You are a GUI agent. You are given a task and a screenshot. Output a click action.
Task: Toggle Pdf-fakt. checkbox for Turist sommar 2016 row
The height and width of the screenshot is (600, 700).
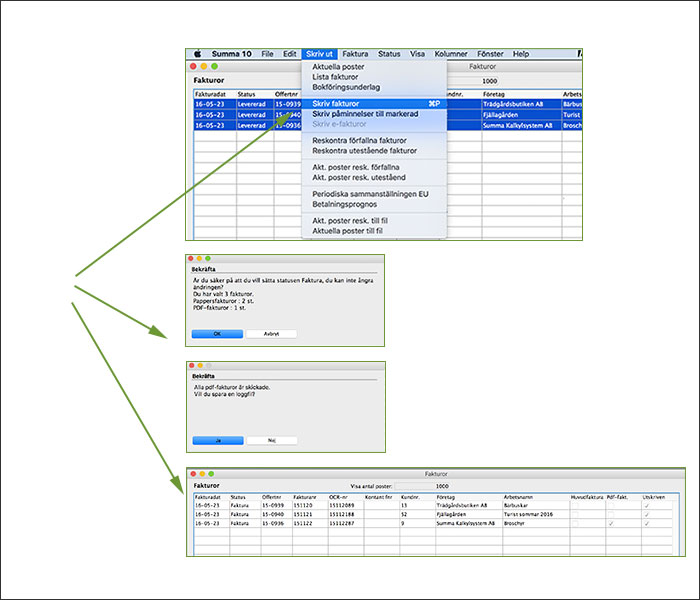[611, 515]
